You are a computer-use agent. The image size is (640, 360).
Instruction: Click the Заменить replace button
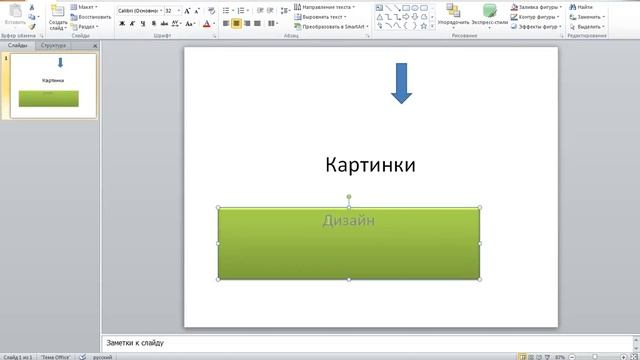pos(587,17)
